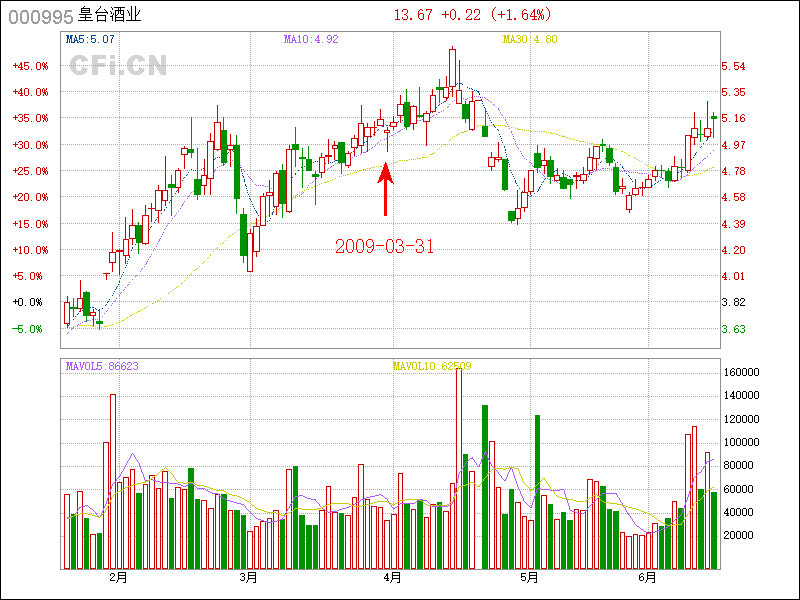Click the latest price 13.67
The height and width of the screenshot is (600, 800).
(413, 15)
